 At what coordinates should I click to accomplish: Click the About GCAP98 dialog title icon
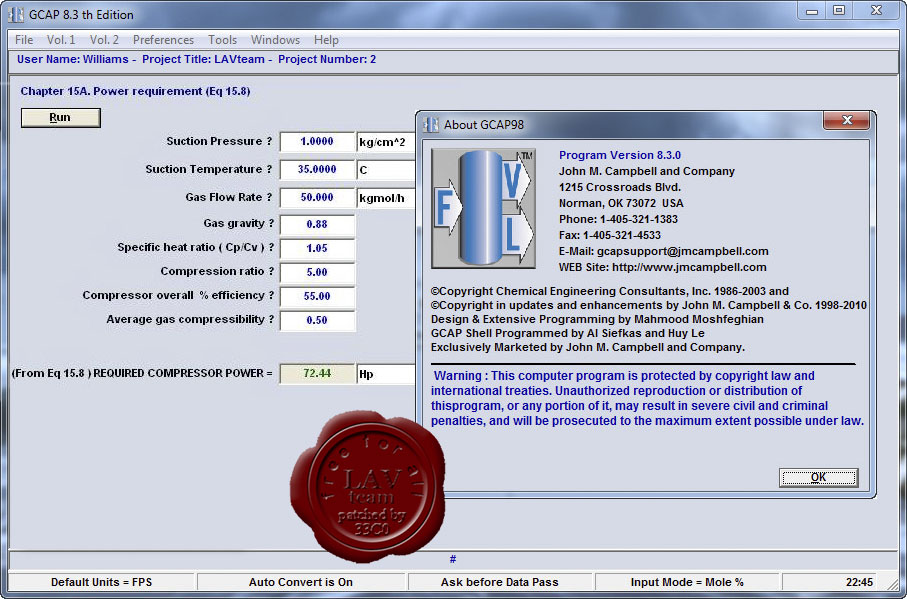431,124
